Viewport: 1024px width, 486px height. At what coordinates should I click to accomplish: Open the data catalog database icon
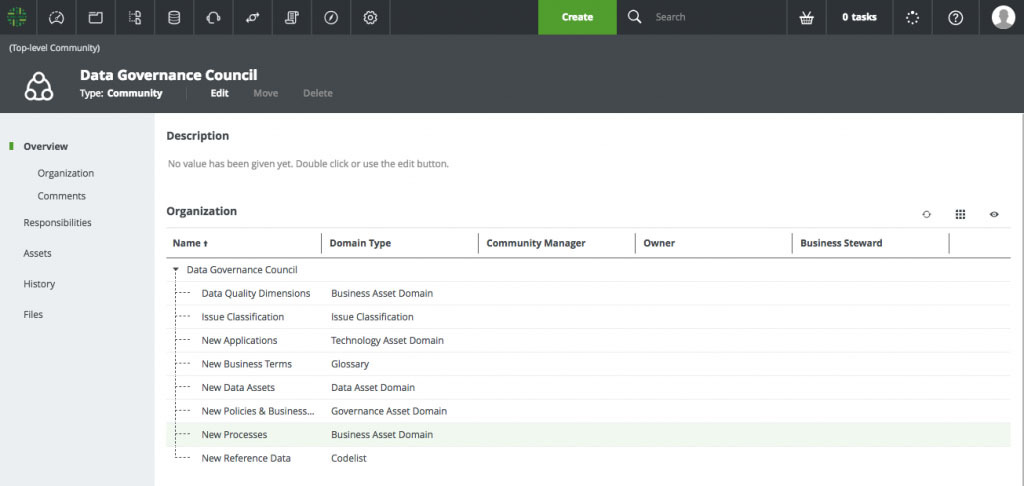pyautogui.click(x=174, y=18)
